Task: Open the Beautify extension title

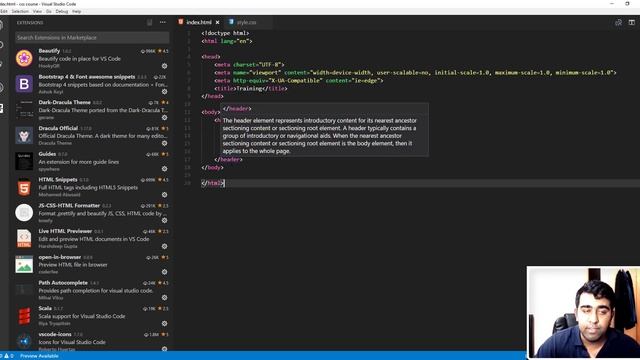Action: 49,51
